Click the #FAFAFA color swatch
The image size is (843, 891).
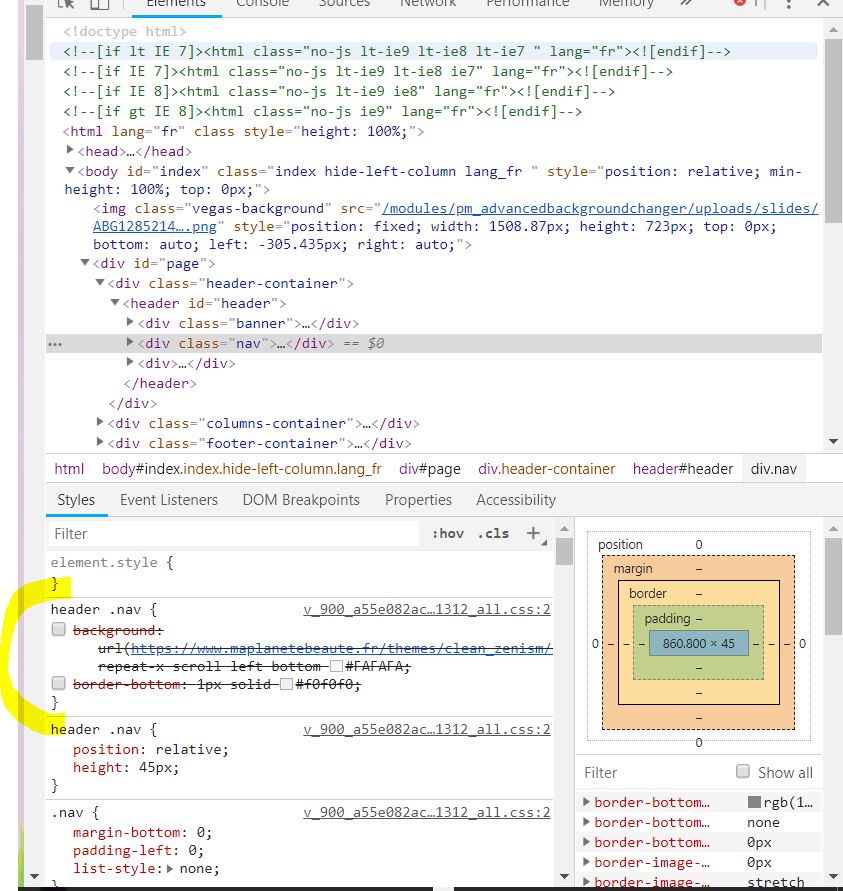[x=336, y=667]
